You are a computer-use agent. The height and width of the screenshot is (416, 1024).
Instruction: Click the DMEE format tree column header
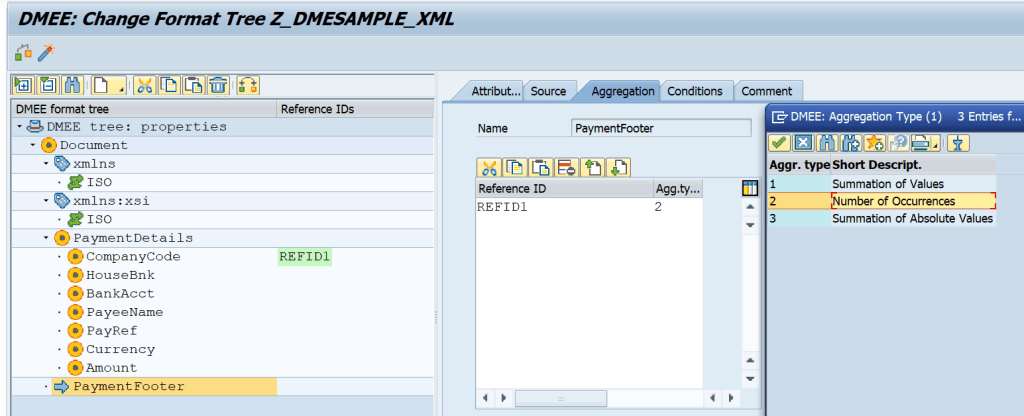pos(144,109)
